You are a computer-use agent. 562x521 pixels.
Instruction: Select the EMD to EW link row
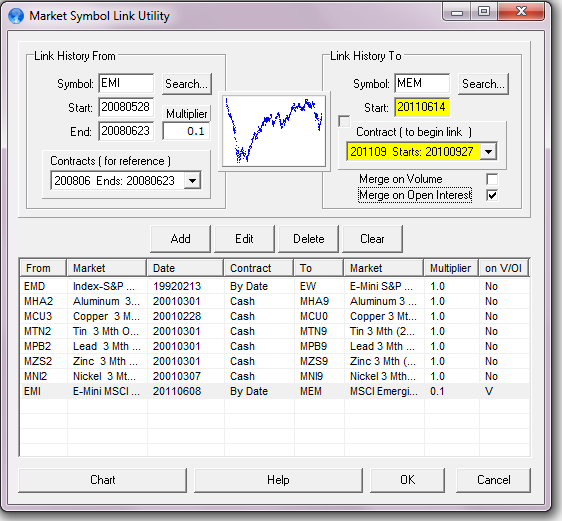[275, 286]
